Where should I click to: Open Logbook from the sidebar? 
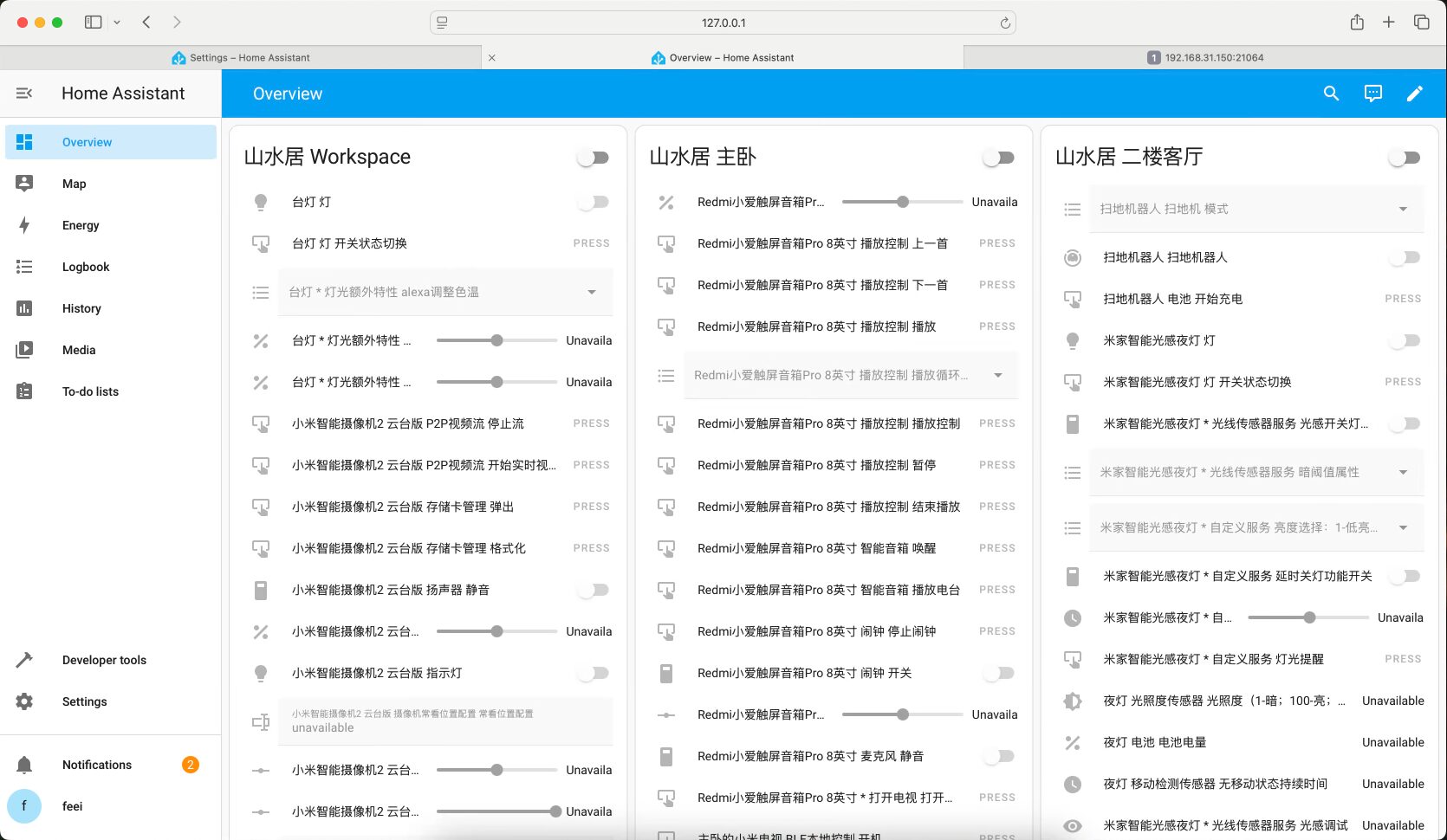click(x=111, y=267)
